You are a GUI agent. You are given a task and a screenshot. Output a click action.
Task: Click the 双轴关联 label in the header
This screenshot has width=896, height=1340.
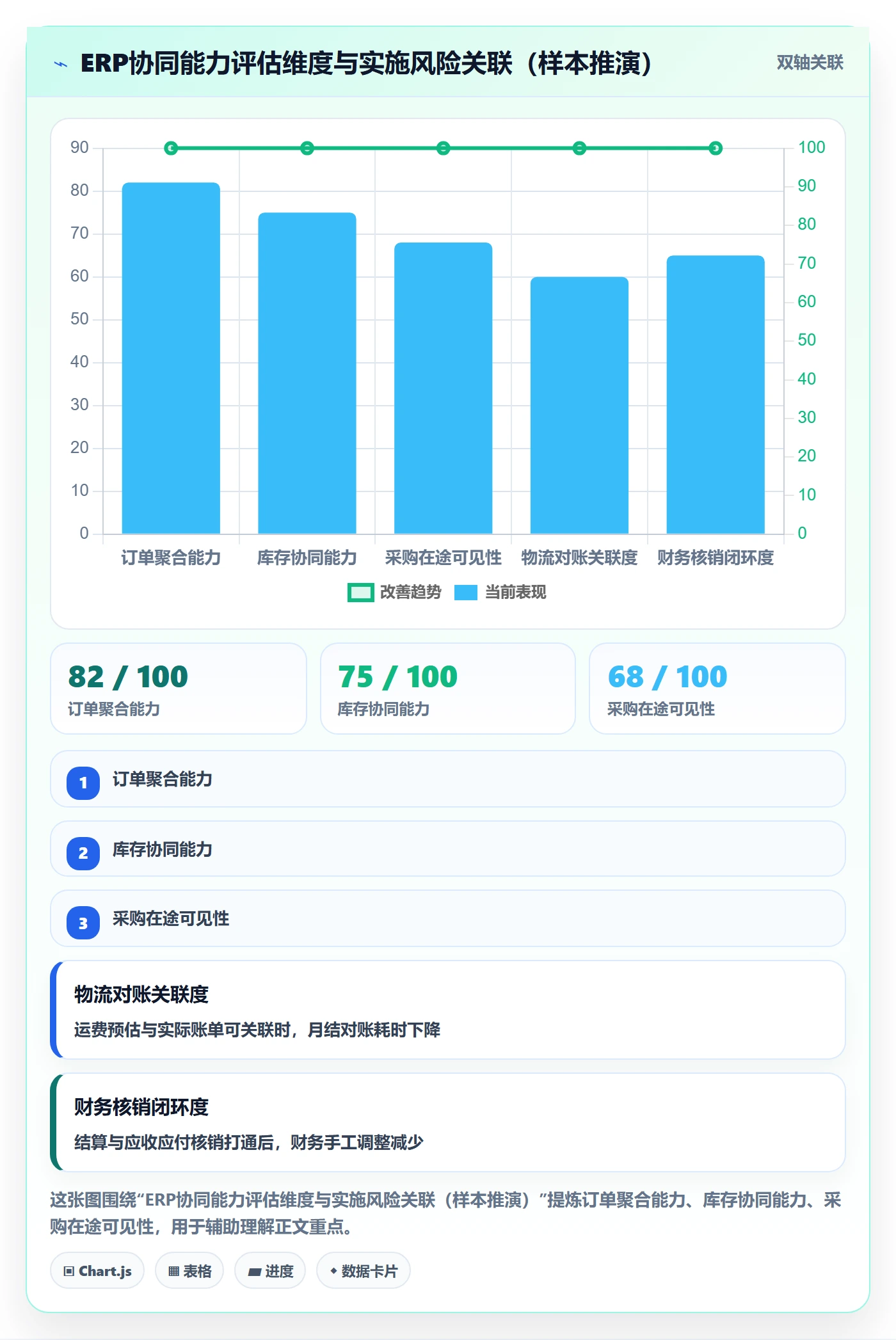pyautogui.click(x=810, y=63)
